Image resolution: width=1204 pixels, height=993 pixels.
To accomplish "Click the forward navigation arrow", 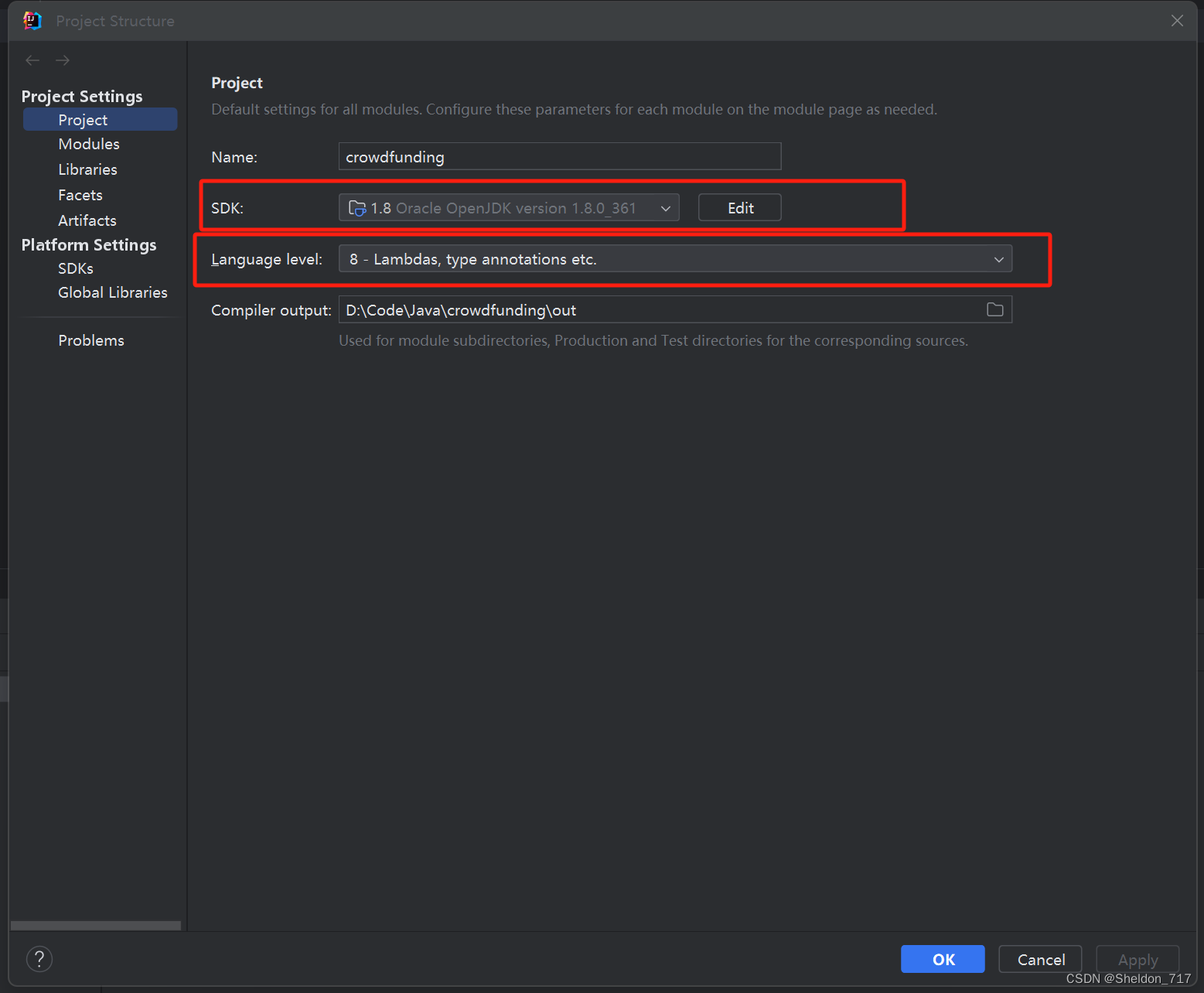I will click(62, 60).
